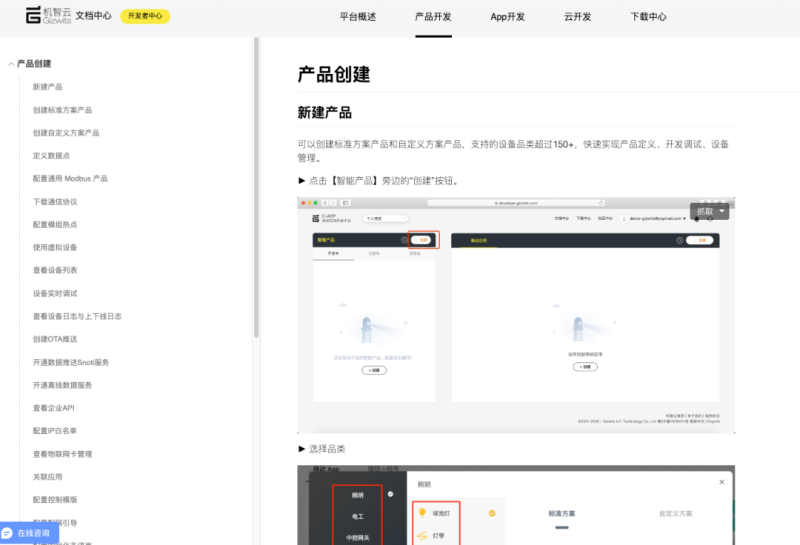Screen dimensions: 800x545
Task: Close the 照明 dialog with the X
Action: tap(722, 482)
